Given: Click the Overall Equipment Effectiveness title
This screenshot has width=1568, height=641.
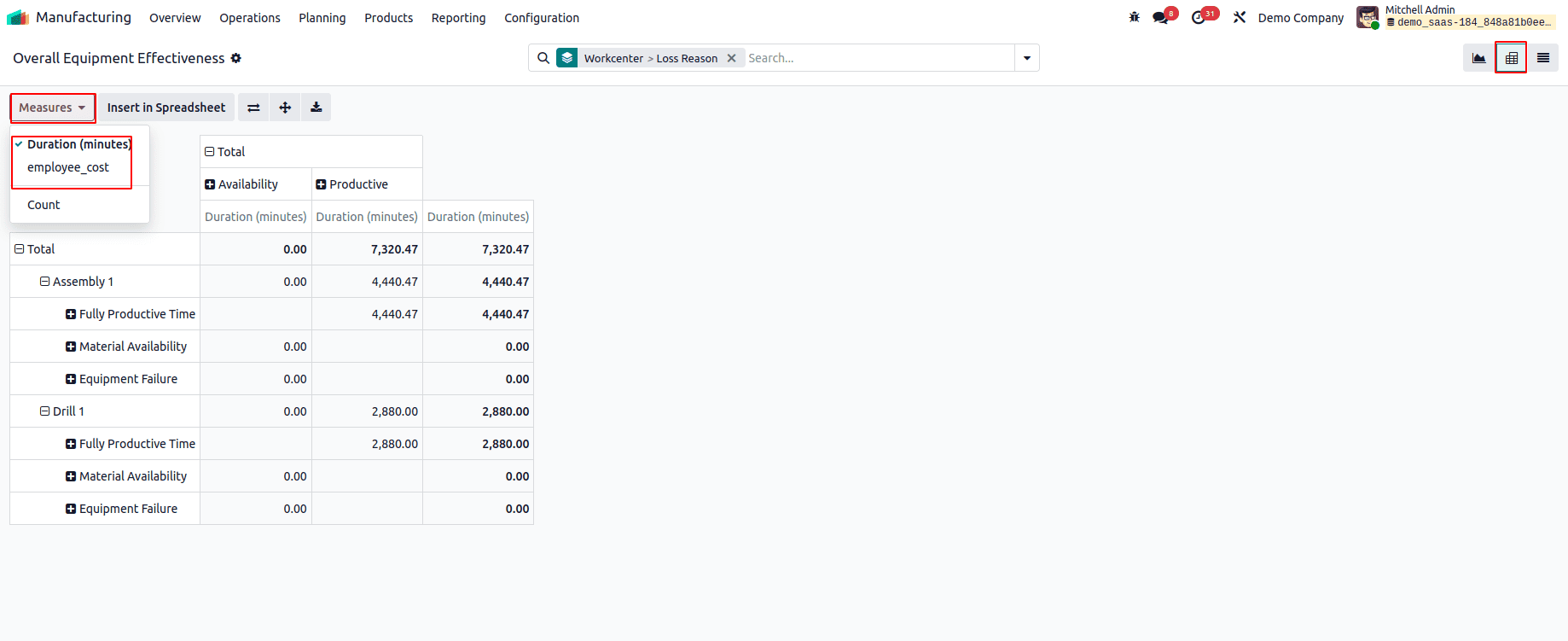Looking at the screenshot, I should 119,58.
